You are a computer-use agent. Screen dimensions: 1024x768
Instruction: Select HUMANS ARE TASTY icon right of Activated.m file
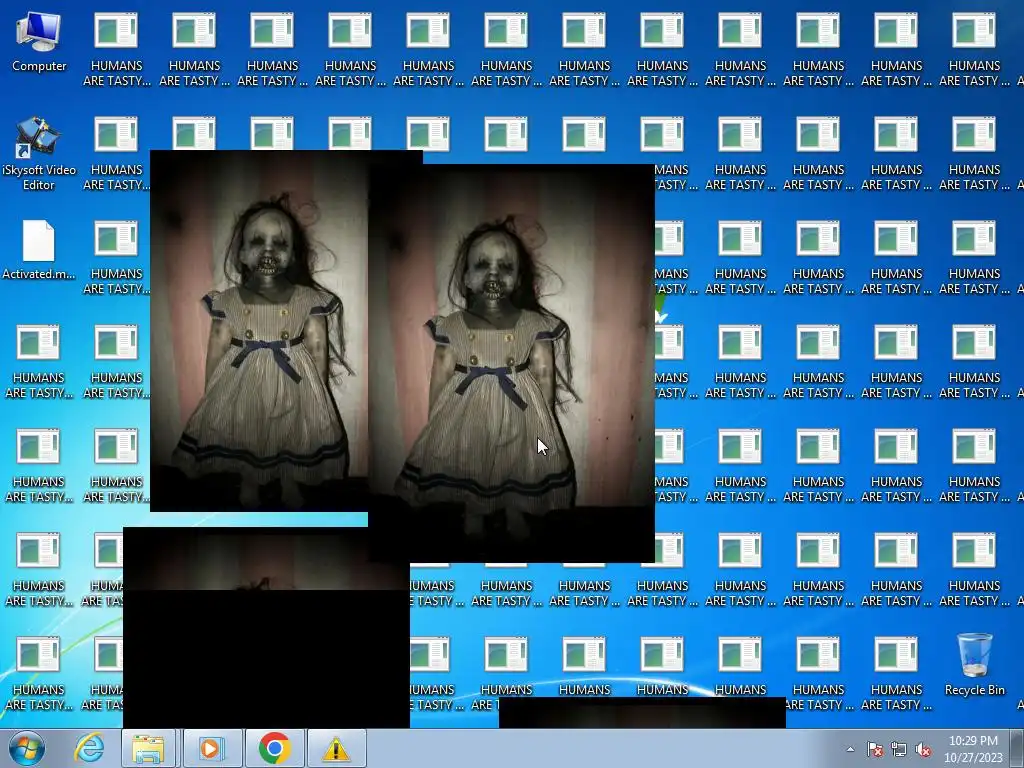[116, 258]
